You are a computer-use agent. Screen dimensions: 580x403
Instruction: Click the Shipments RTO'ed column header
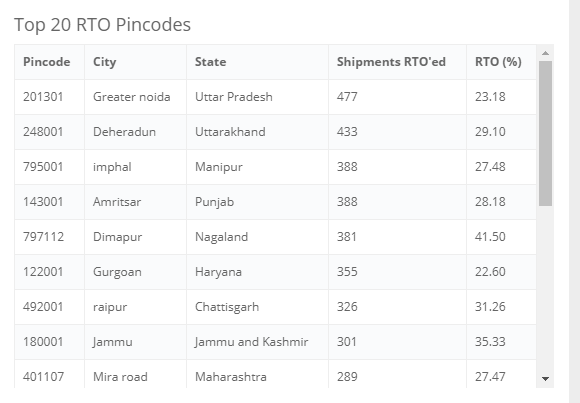click(397, 62)
